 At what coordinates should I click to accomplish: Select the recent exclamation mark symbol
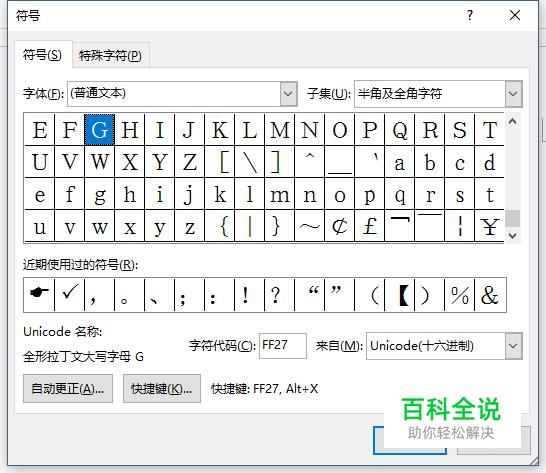point(249,295)
